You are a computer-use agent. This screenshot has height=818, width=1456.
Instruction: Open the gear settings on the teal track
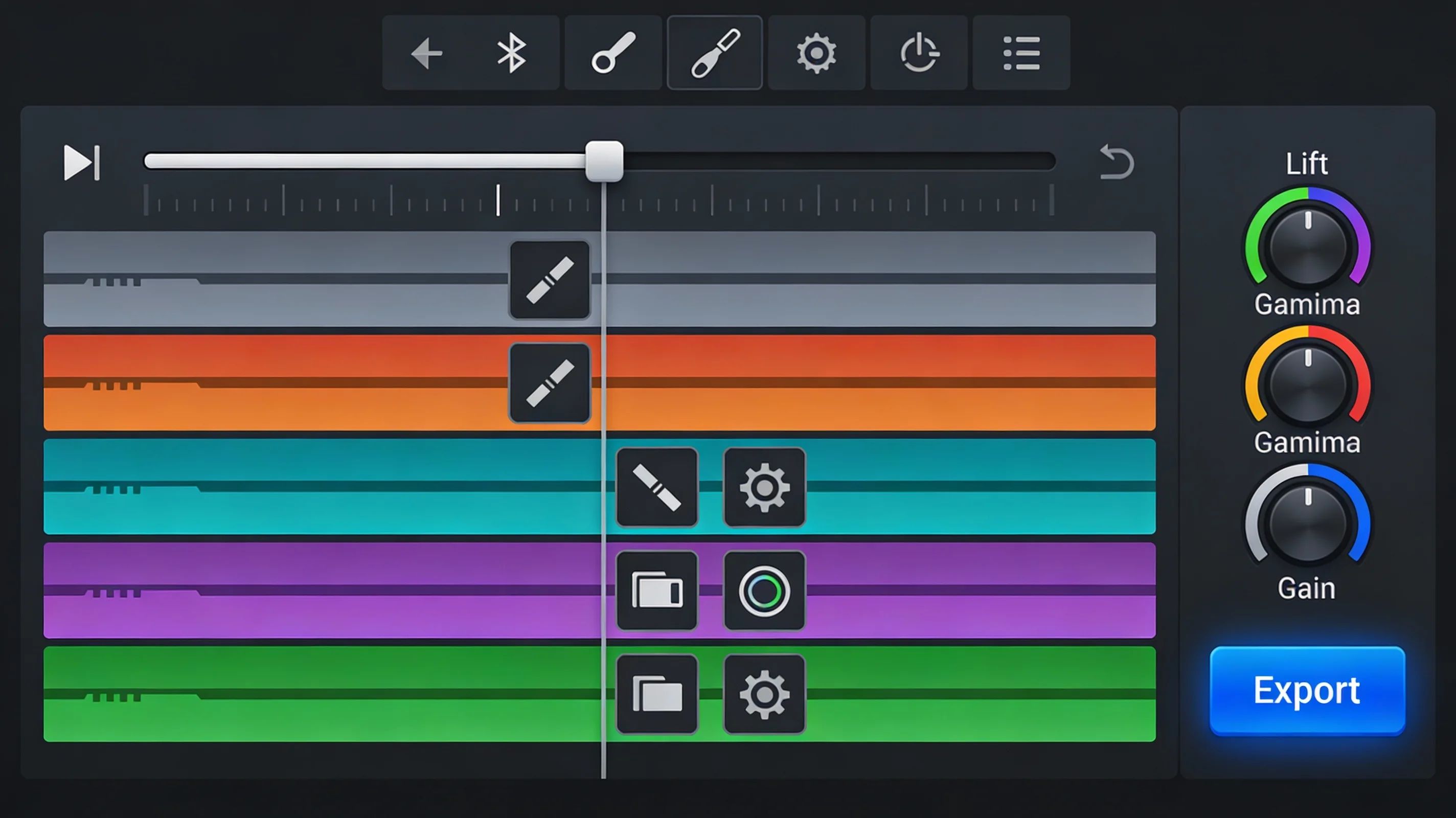(x=764, y=487)
